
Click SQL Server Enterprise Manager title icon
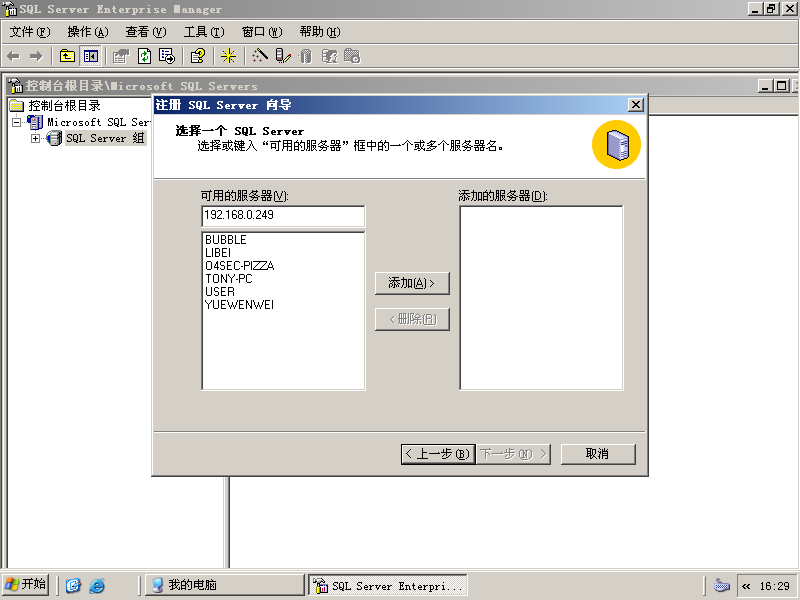(10, 9)
